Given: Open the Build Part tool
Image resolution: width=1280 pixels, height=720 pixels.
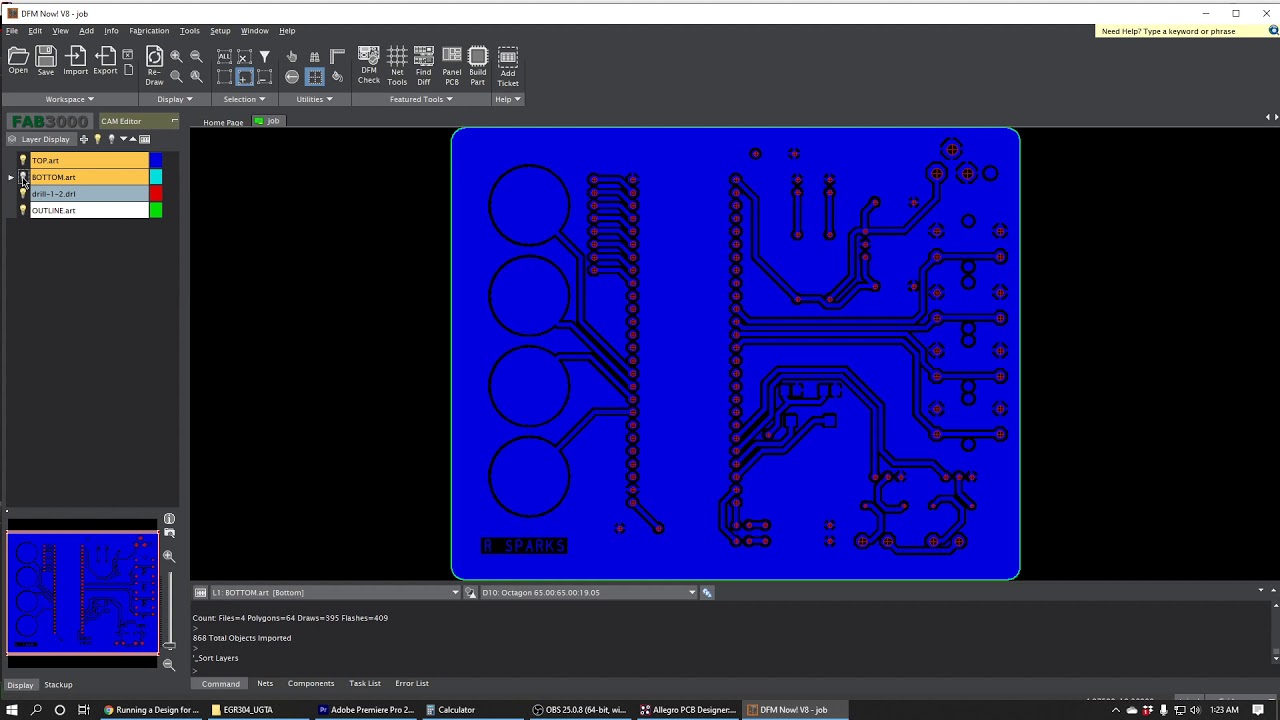Looking at the screenshot, I should (478, 66).
